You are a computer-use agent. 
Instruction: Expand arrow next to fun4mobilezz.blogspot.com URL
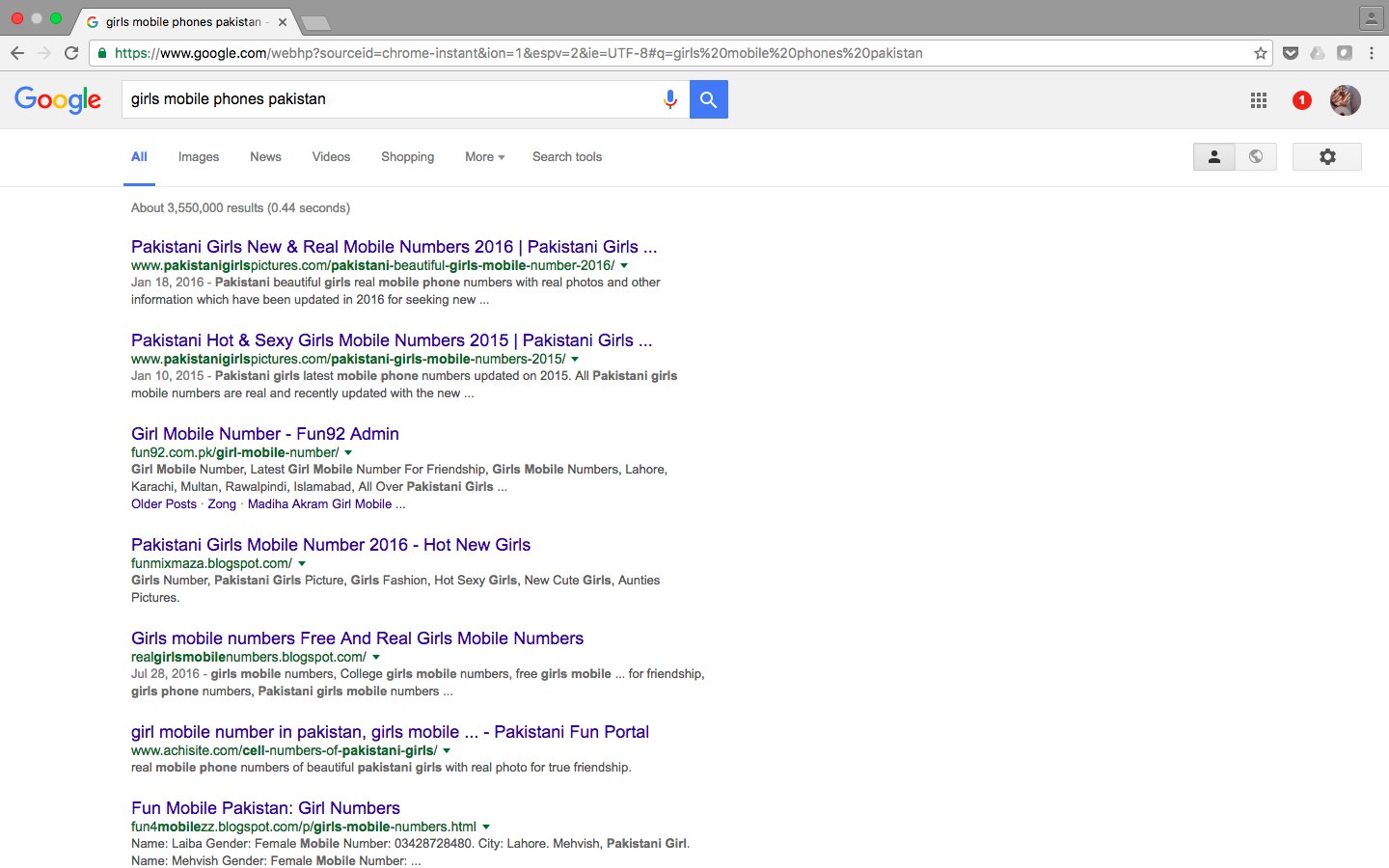[x=486, y=827]
